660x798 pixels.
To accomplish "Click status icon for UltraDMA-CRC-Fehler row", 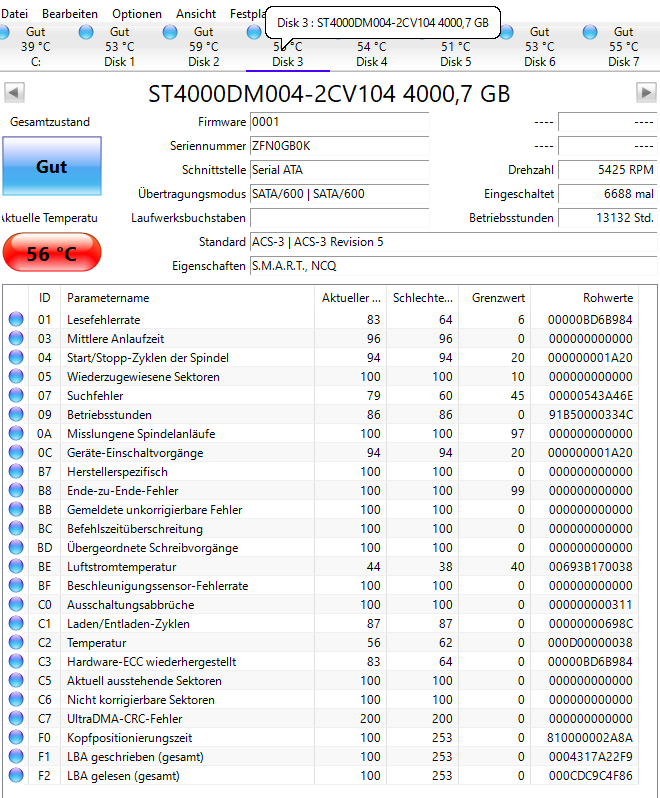I will click(16, 718).
